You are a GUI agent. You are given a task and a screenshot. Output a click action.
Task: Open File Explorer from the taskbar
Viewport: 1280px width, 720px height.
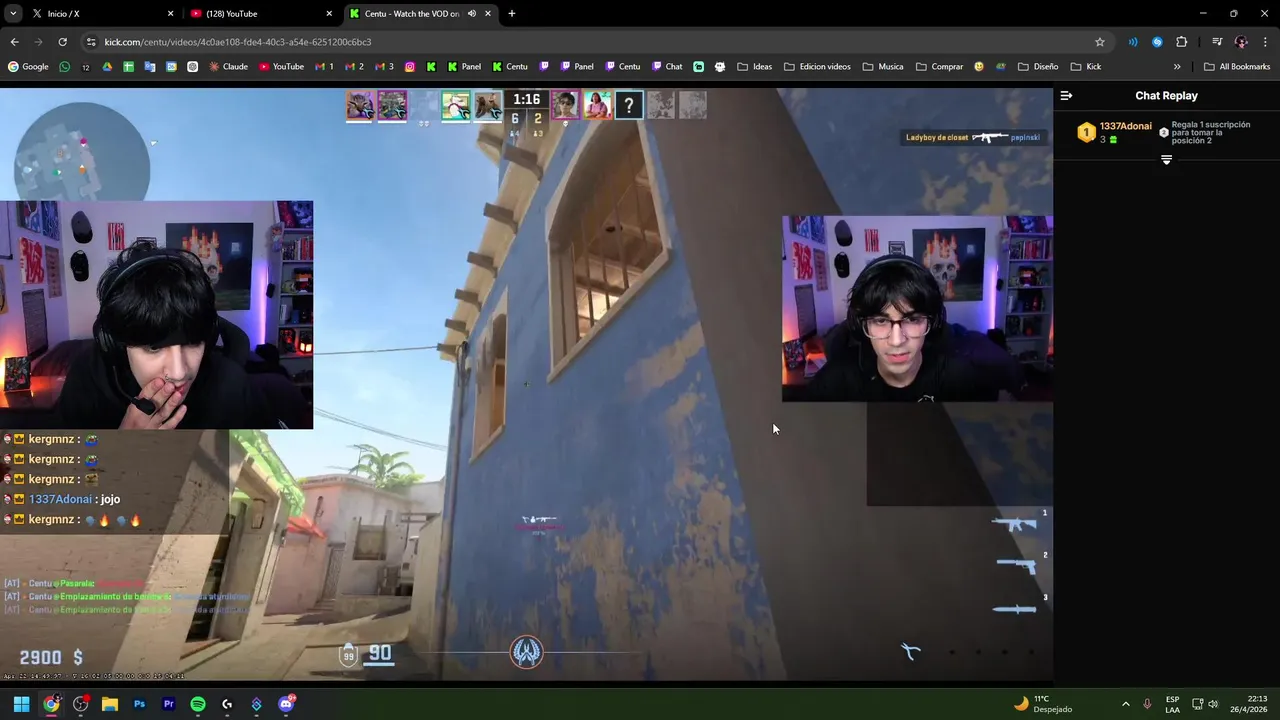coord(110,704)
